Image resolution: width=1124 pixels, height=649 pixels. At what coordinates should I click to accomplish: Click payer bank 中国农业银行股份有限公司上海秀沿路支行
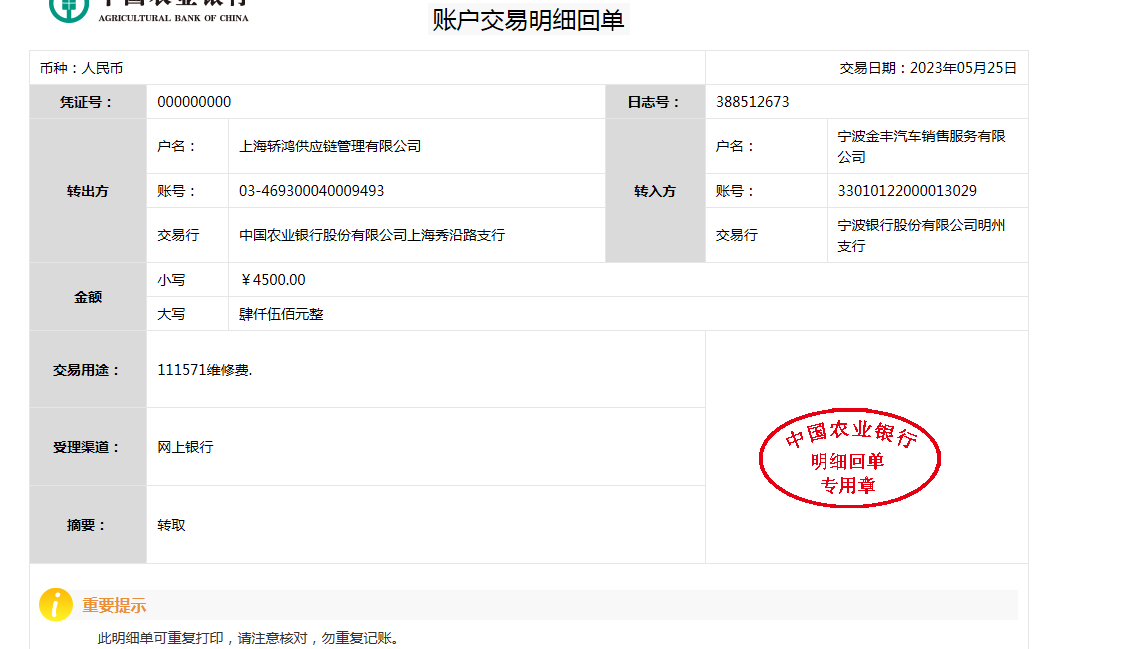tap(372, 235)
